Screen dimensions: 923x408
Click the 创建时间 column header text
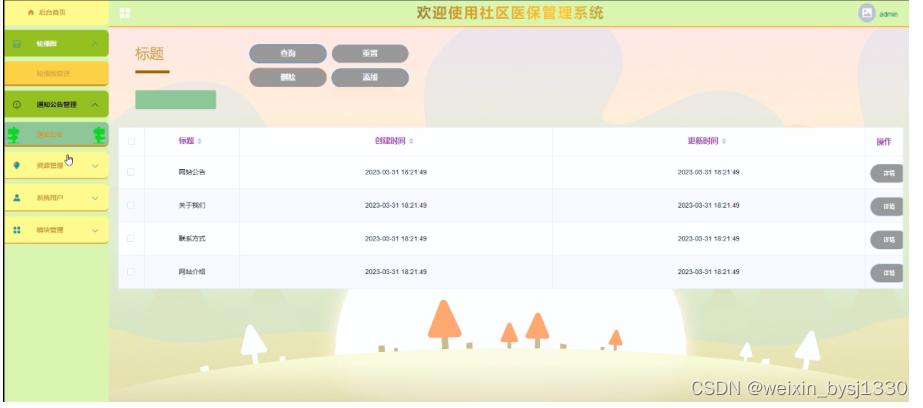pos(391,141)
